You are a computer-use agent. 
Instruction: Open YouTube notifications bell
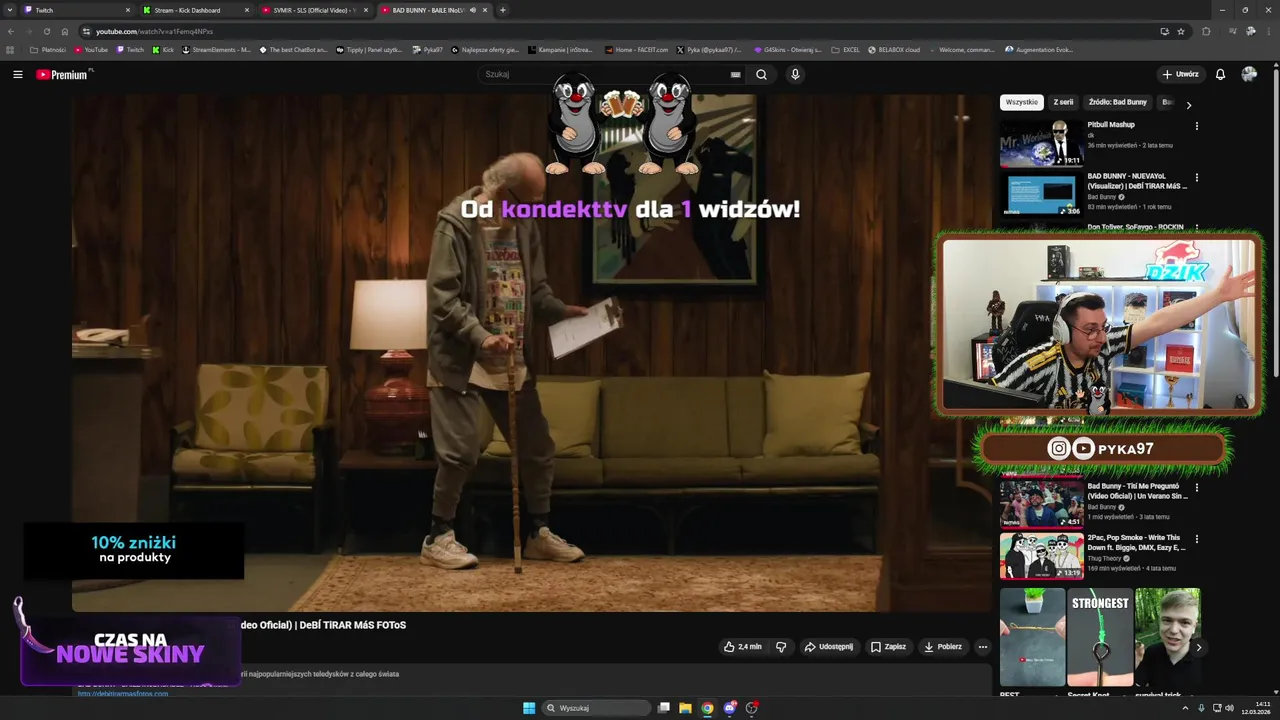(1220, 74)
